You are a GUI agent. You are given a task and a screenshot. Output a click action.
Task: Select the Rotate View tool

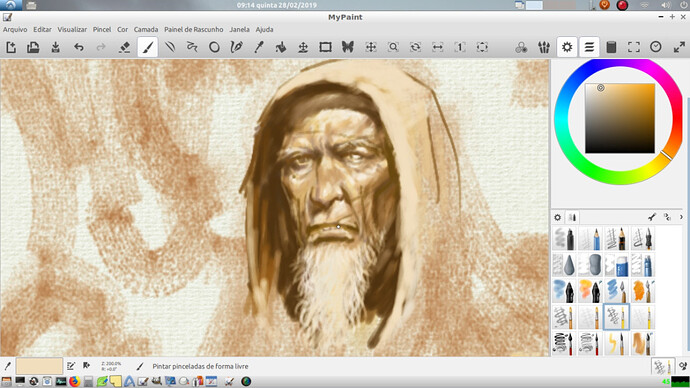(x=415, y=47)
